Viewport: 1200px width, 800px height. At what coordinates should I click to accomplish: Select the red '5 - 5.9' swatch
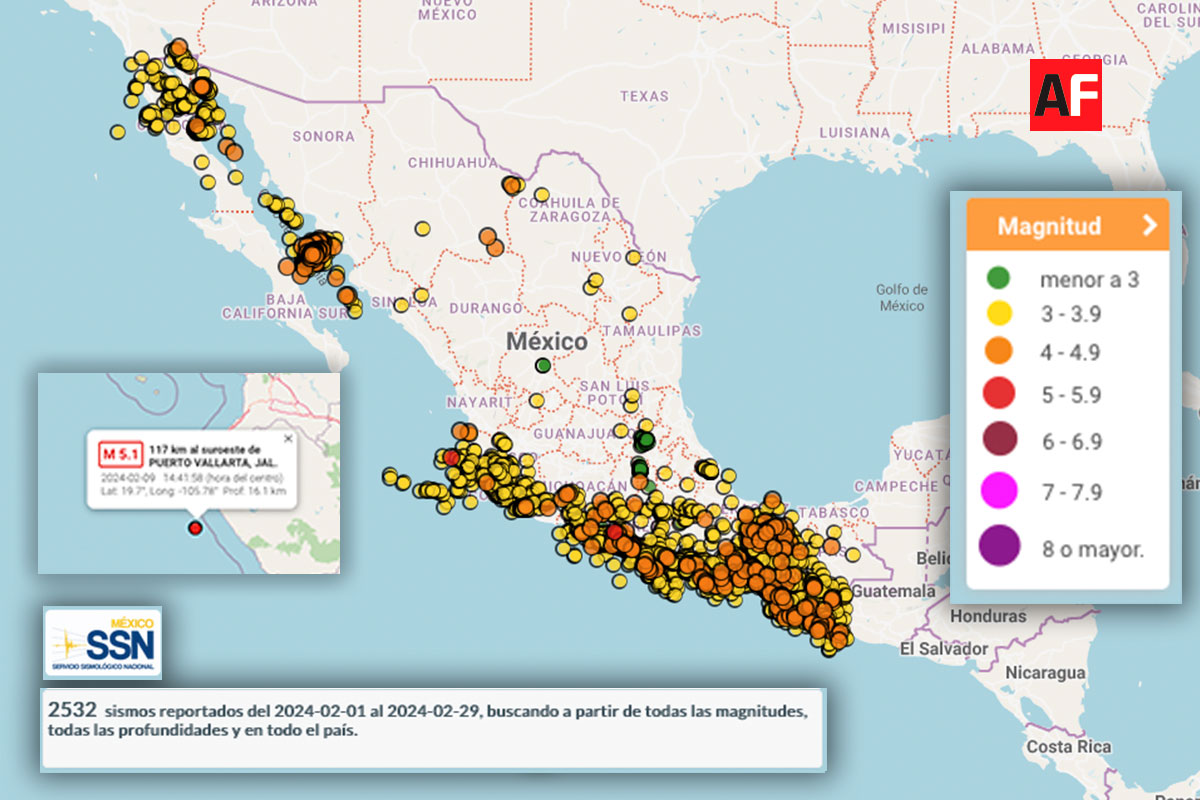(x=998, y=393)
